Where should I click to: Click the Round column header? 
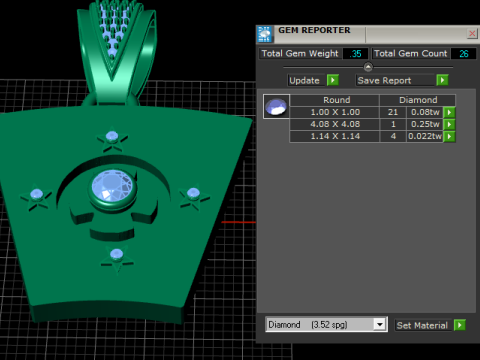point(335,100)
